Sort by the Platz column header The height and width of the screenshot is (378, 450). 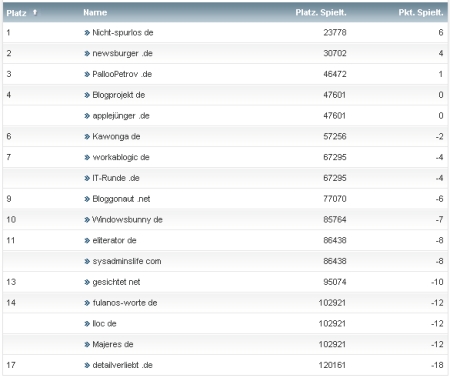click(16, 13)
